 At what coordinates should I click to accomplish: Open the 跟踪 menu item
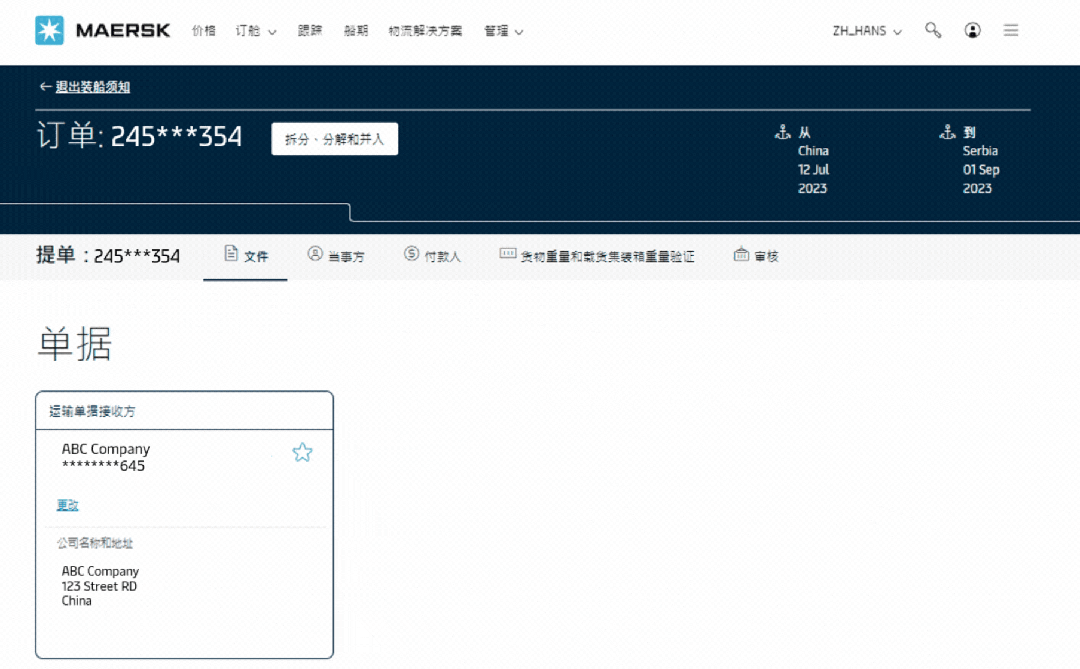[310, 31]
